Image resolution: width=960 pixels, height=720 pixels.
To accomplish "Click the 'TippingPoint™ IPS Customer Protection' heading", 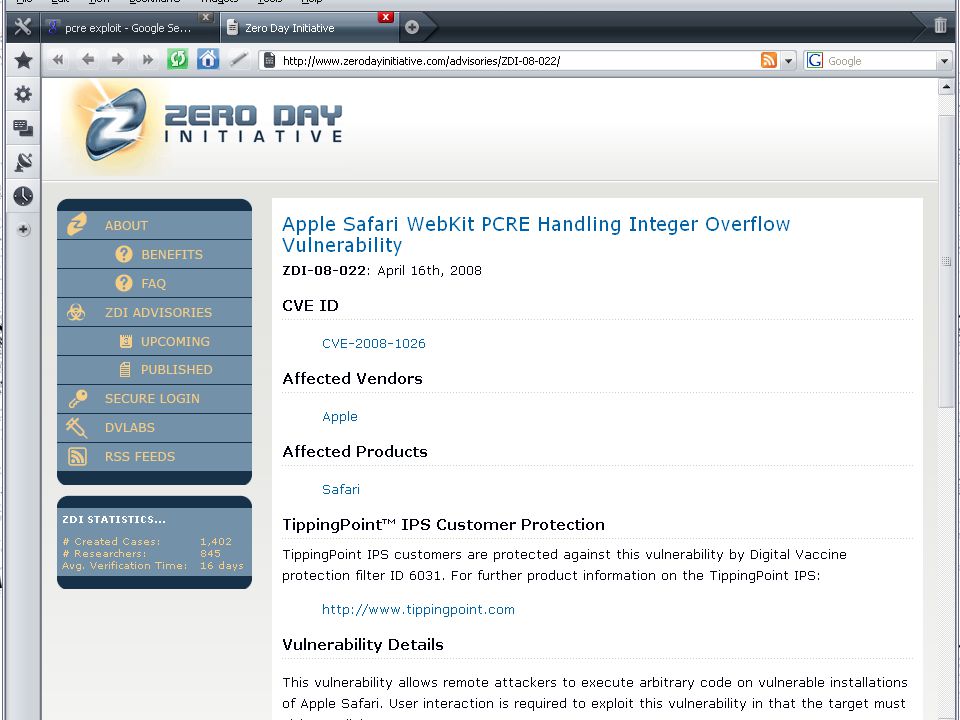I will tap(443, 525).
